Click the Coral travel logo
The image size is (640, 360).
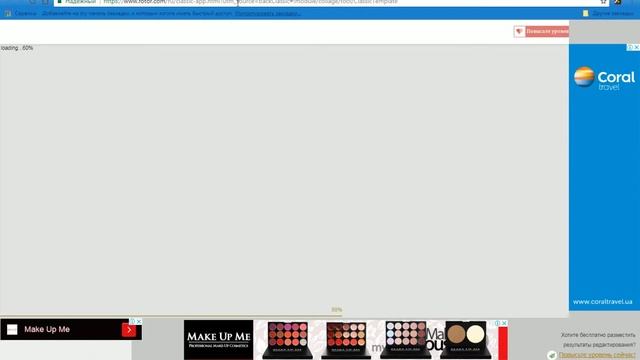click(x=604, y=78)
